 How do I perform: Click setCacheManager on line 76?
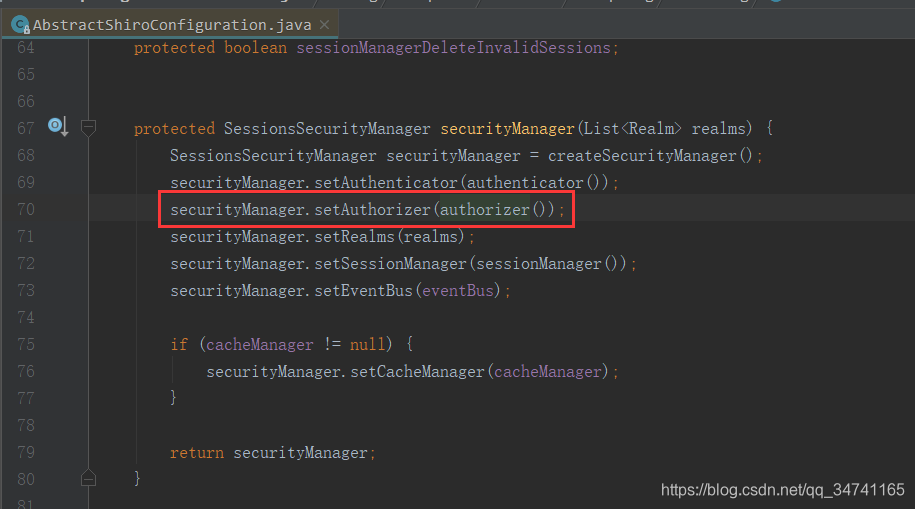[x=417, y=371]
